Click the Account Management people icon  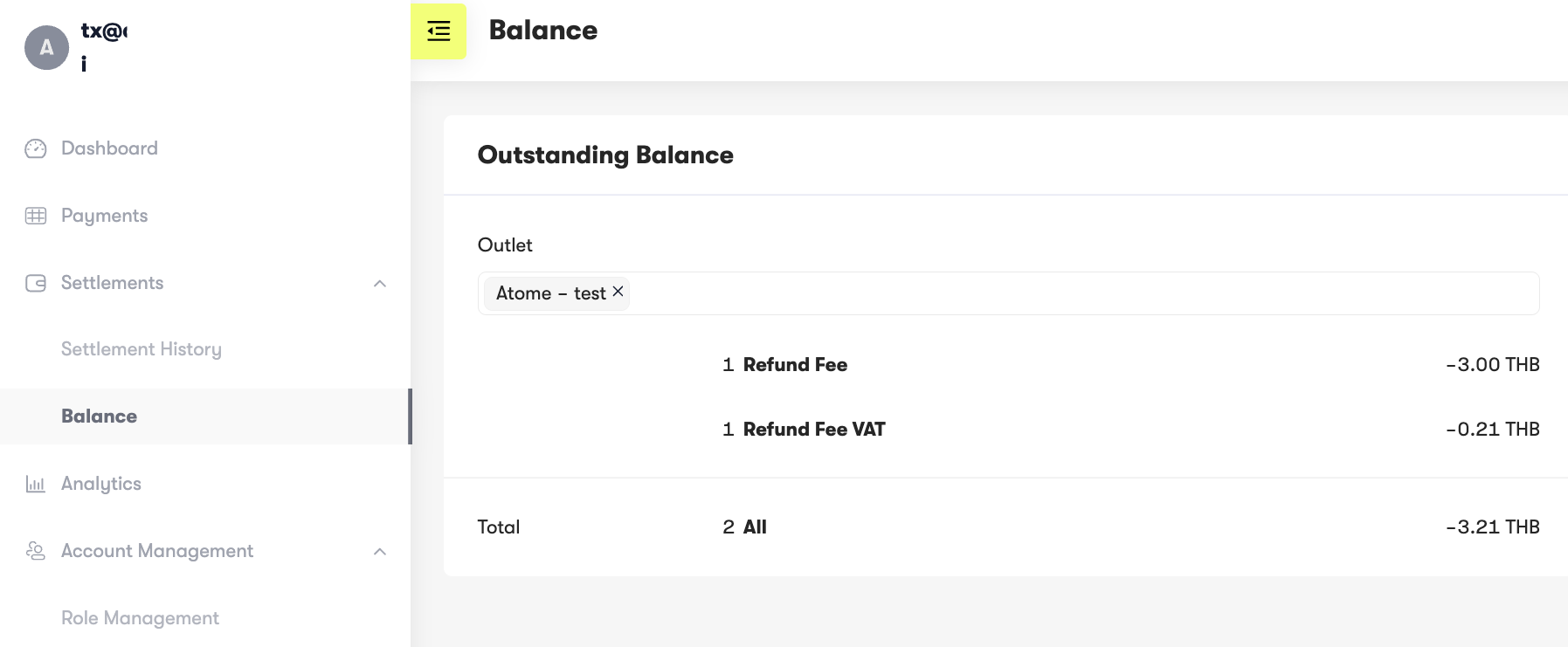pos(34,550)
